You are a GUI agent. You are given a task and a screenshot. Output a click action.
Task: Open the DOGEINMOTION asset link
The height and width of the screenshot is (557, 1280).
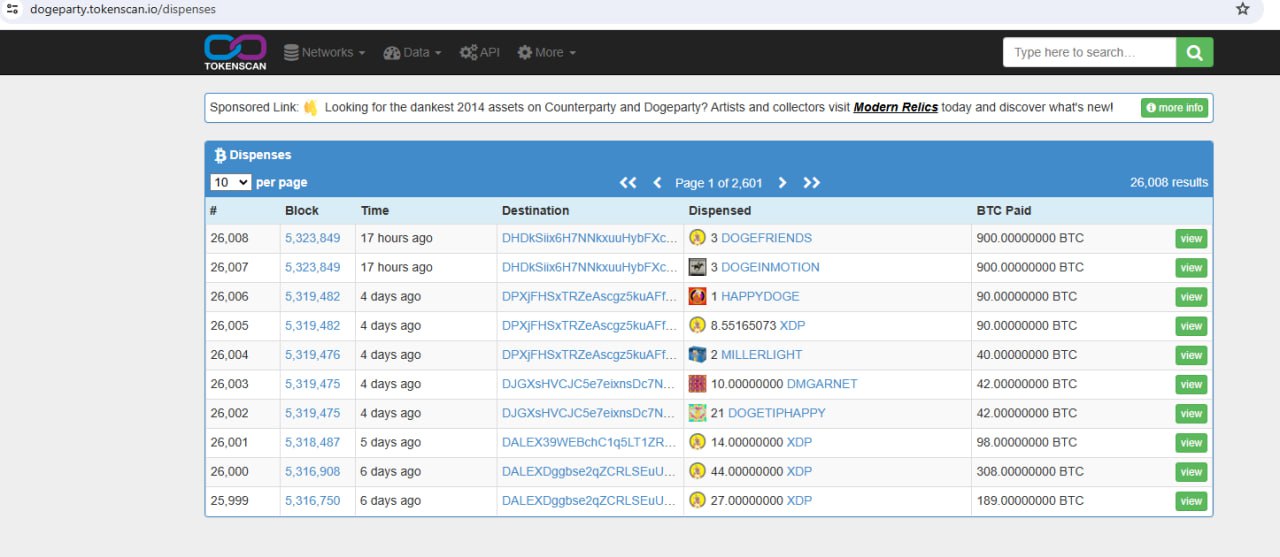(x=770, y=267)
